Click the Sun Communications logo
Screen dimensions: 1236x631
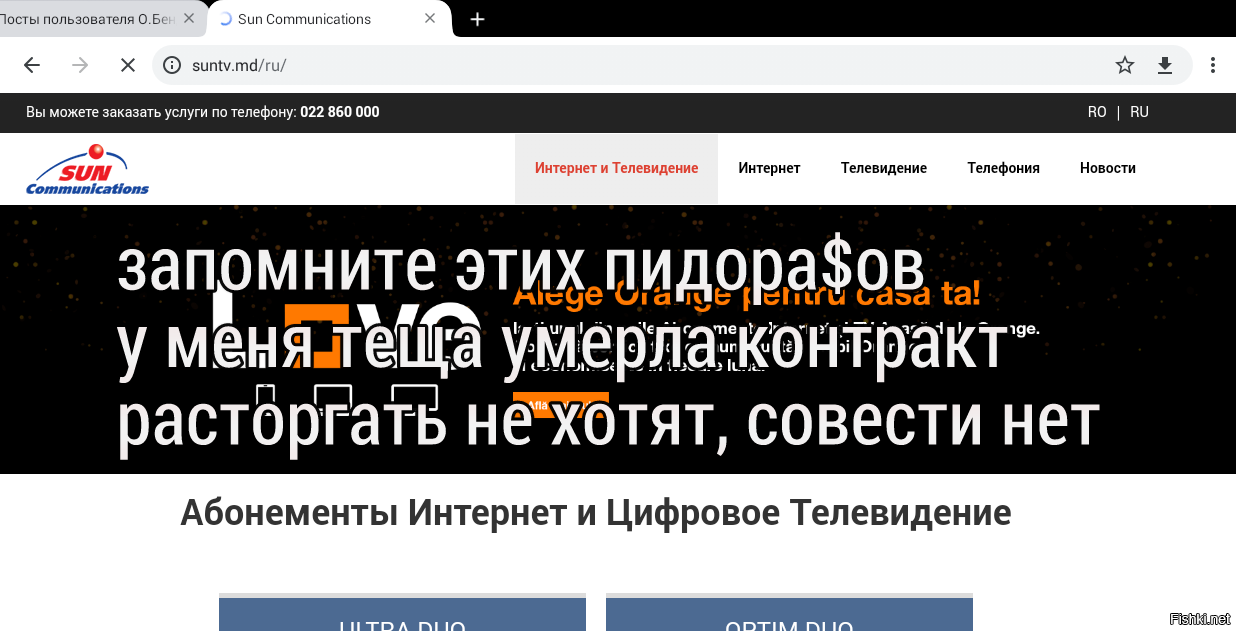point(87,170)
